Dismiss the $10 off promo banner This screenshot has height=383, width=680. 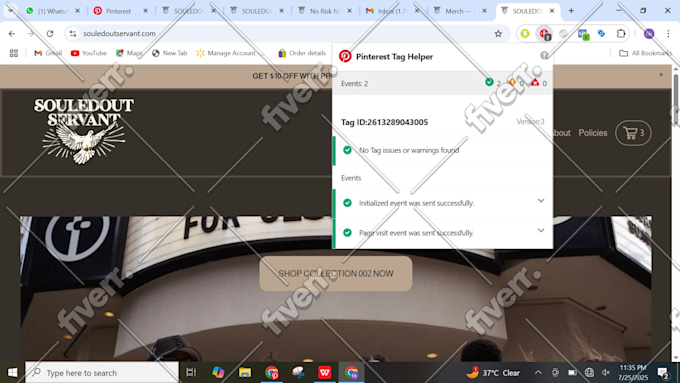[661, 75]
